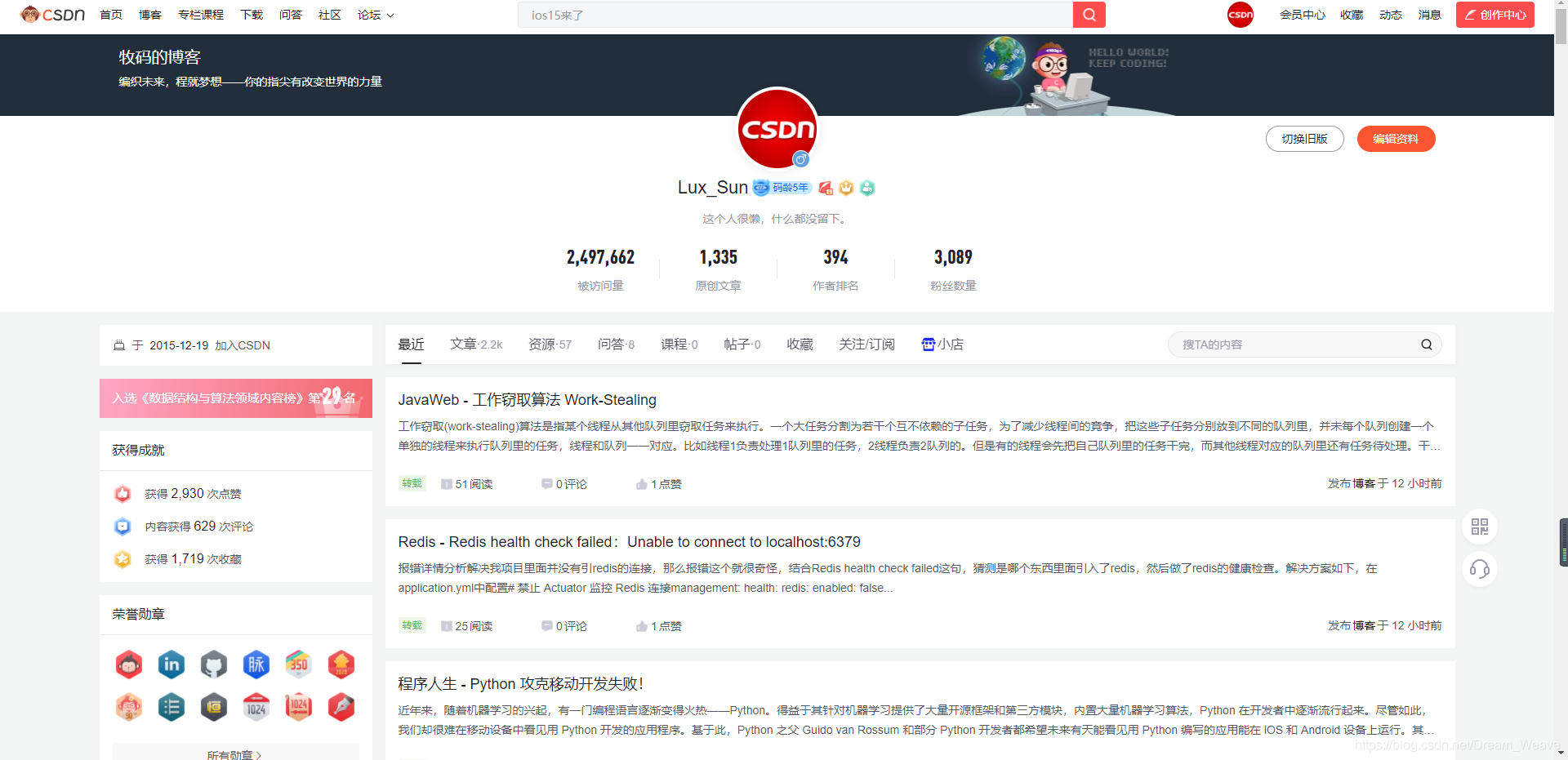This screenshot has height=760, width=1568.
Task: Switch to the 关注/订阅 tab
Action: 867,344
